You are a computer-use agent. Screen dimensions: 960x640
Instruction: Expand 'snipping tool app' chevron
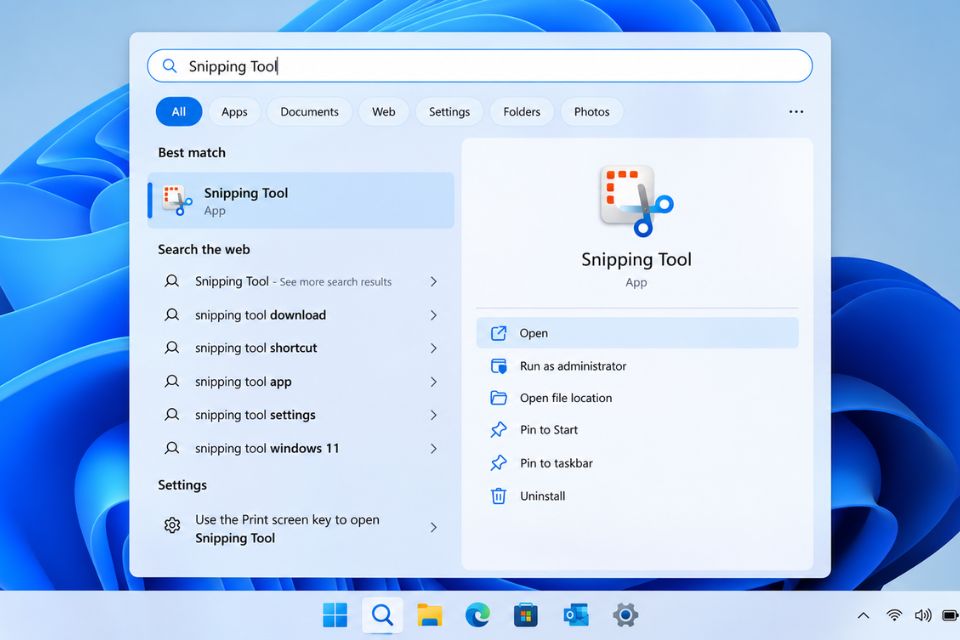click(x=433, y=382)
